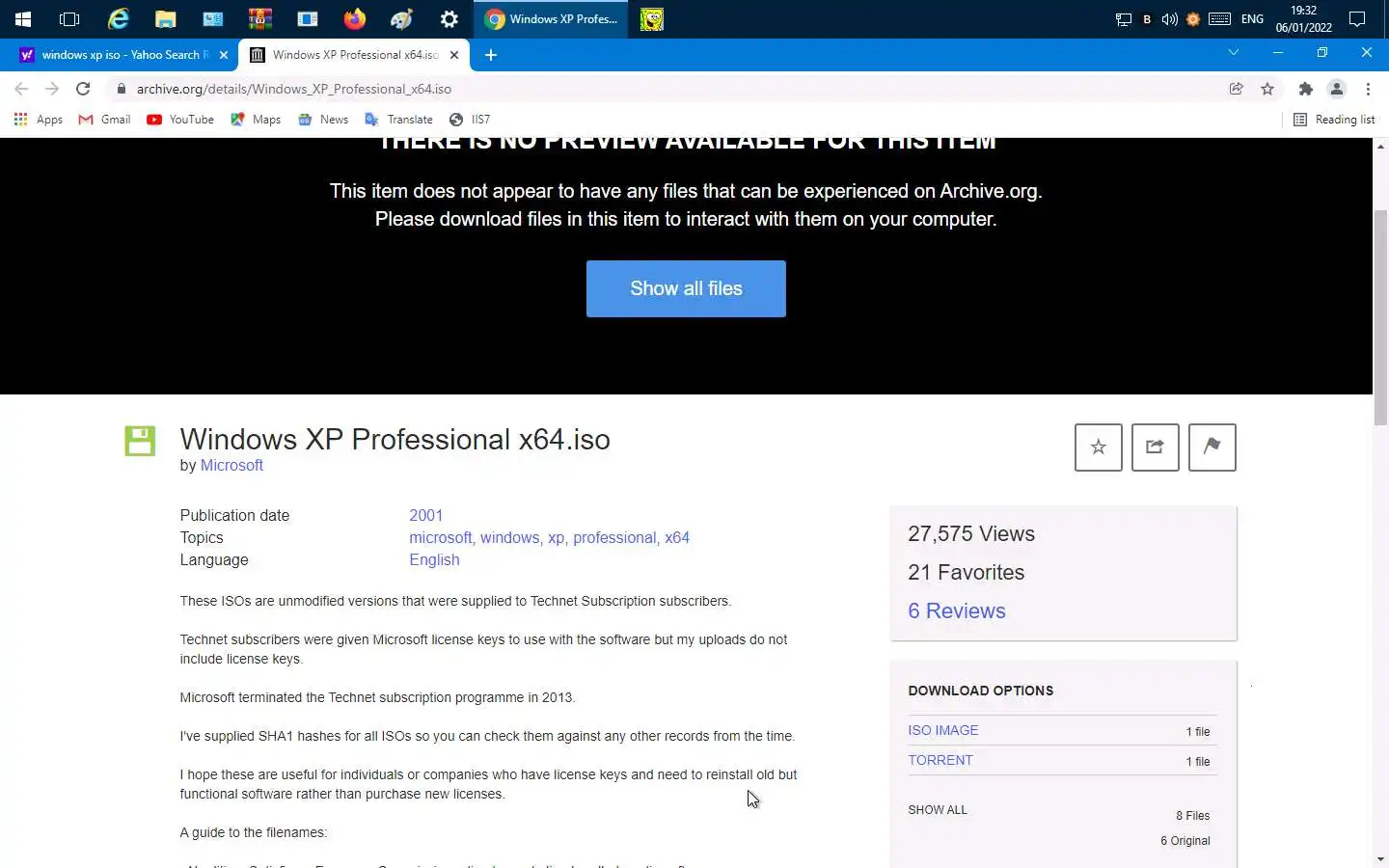1389x868 pixels.
Task: Open the Paint palette app on taskbar
Action: click(x=402, y=19)
